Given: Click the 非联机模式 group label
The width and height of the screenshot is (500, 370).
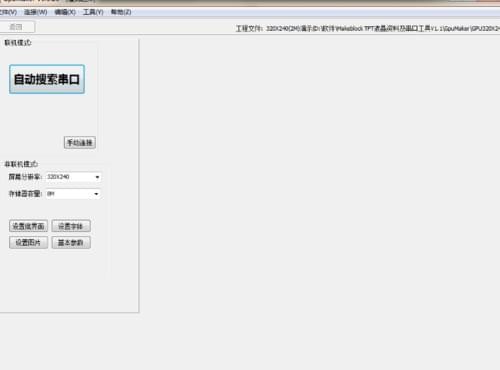Looking at the screenshot, I should [21, 164].
